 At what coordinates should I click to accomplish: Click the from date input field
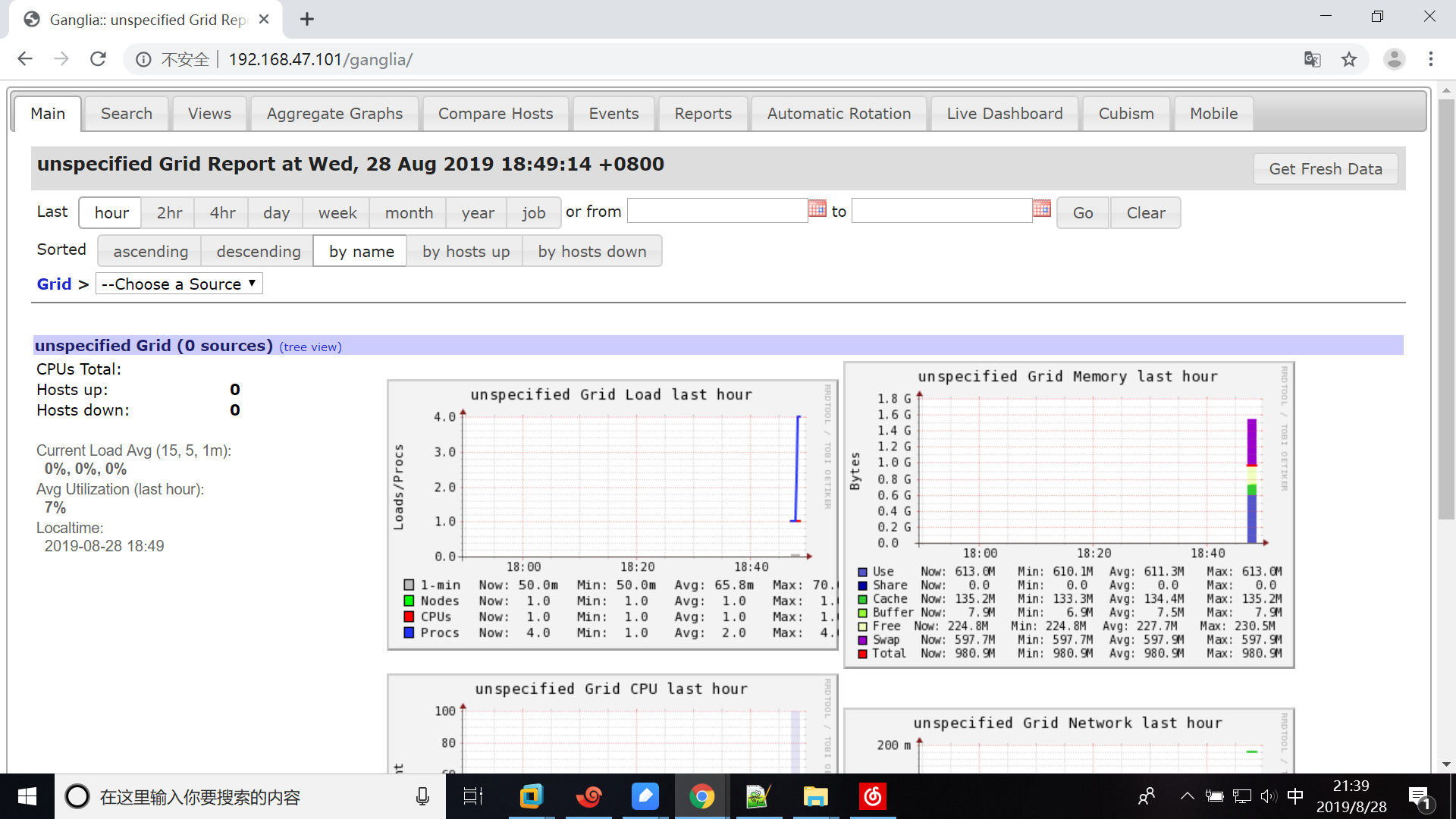click(x=717, y=212)
